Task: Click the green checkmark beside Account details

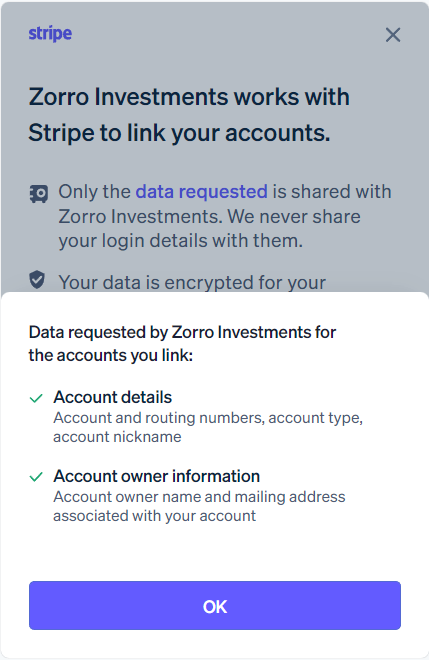Action: [x=36, y=398]
